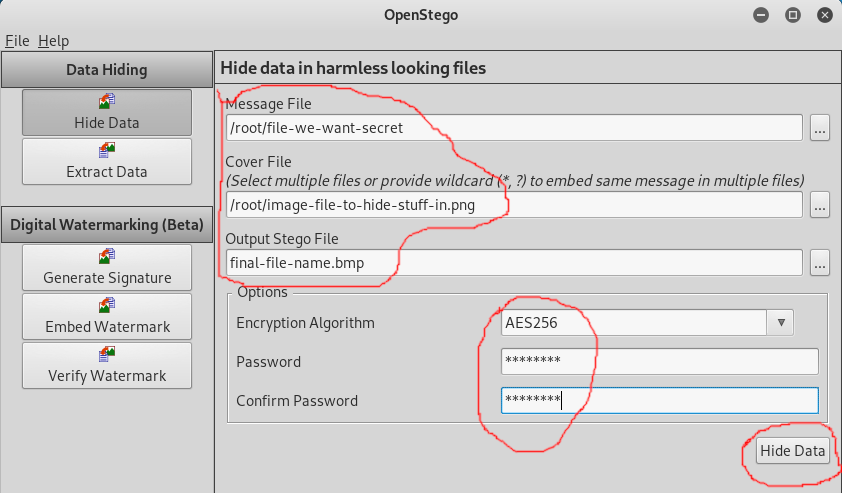Open the Verify Watermark tool

coord(107,365)
